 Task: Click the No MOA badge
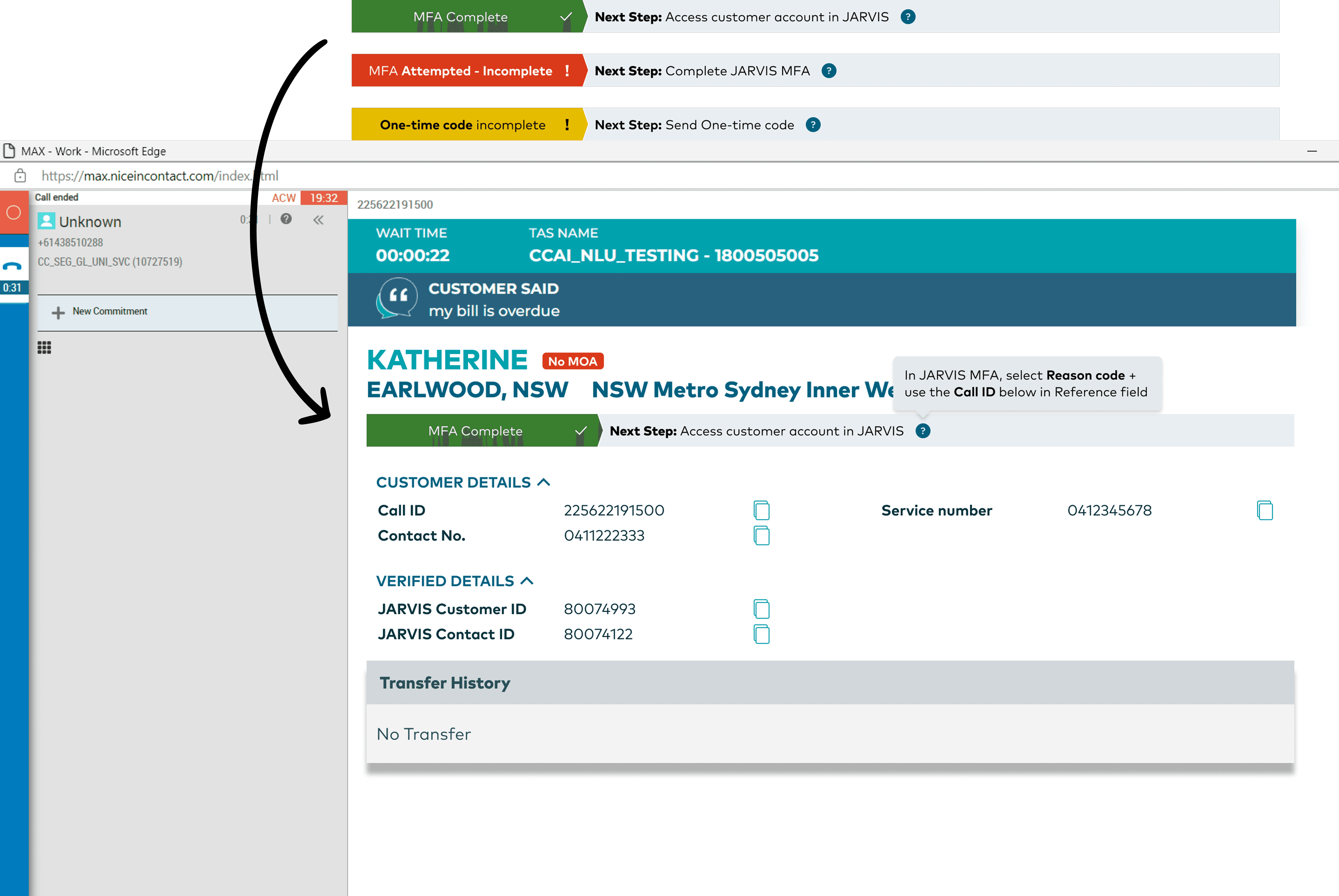(572, 361)
